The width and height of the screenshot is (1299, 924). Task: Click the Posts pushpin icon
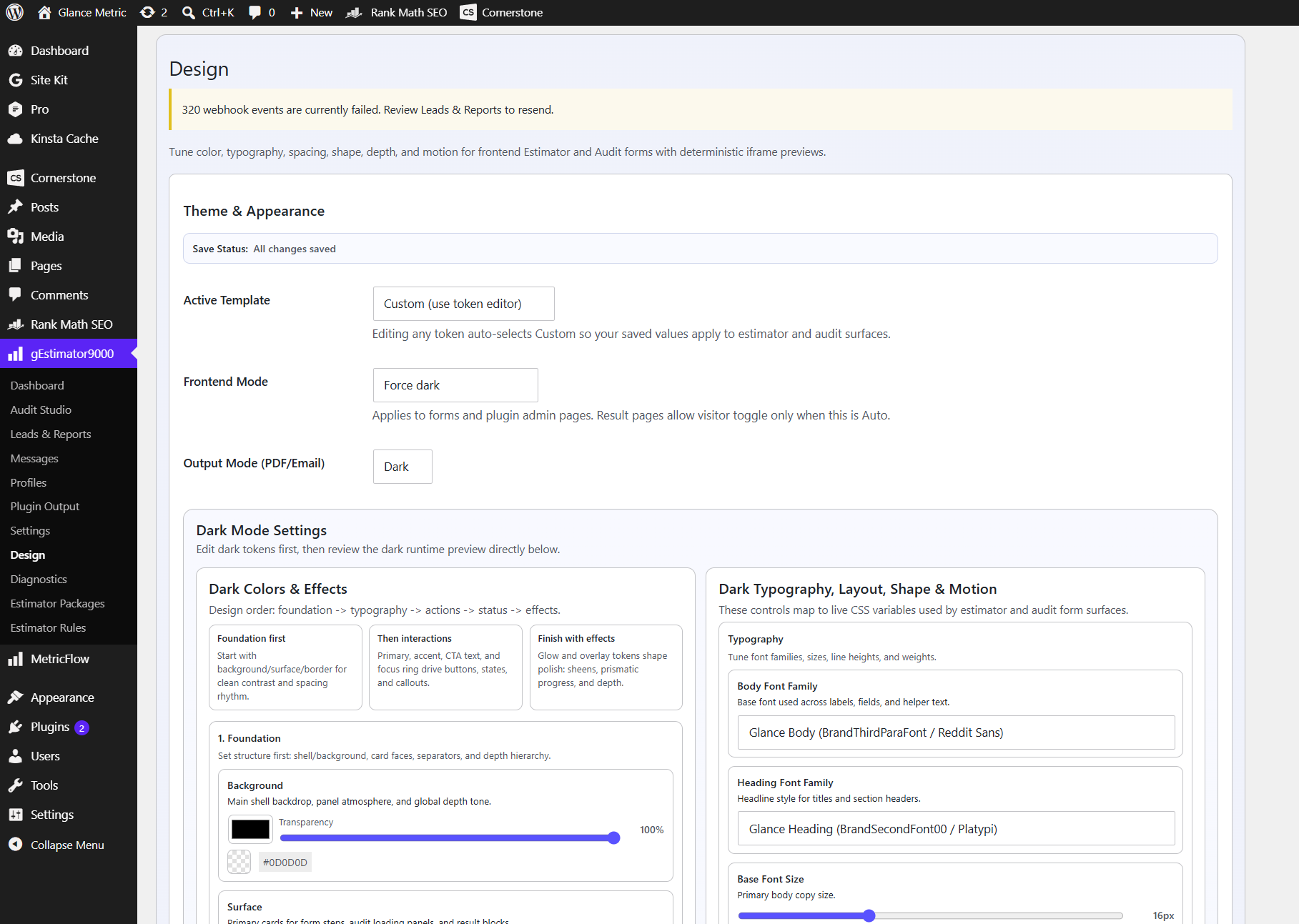(16, 207)
